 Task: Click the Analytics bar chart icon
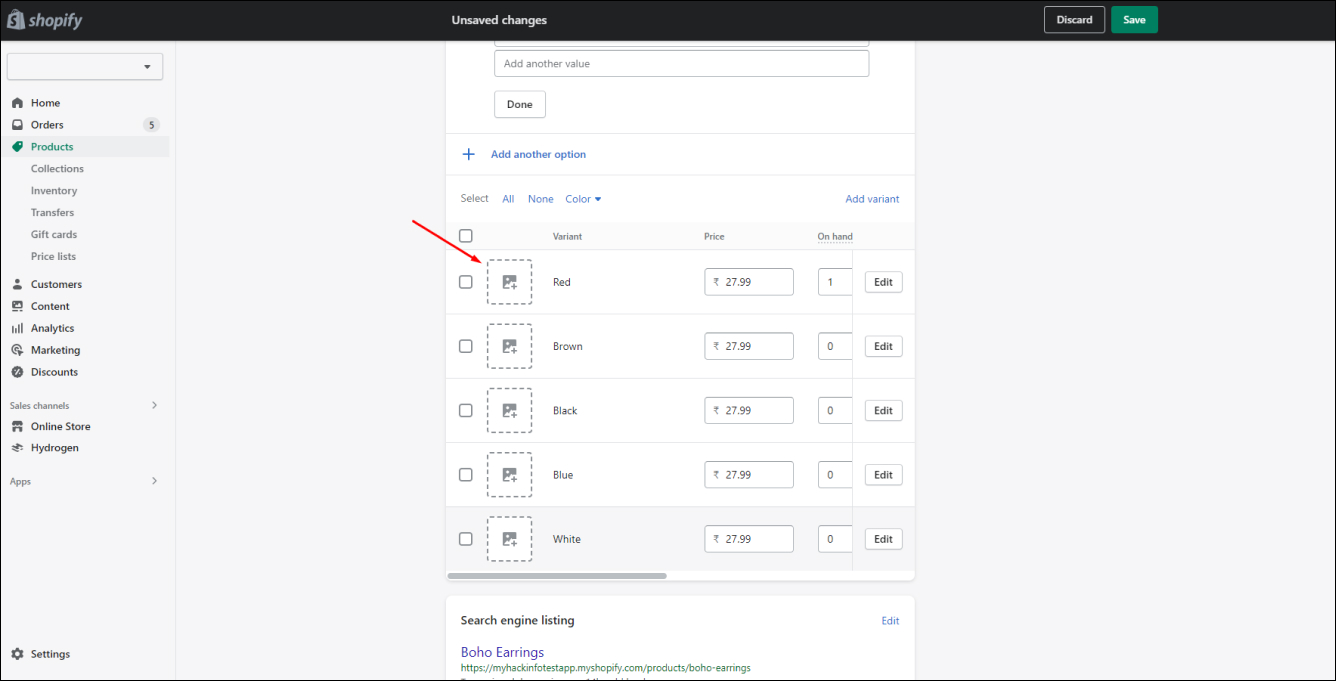(17, 328)
